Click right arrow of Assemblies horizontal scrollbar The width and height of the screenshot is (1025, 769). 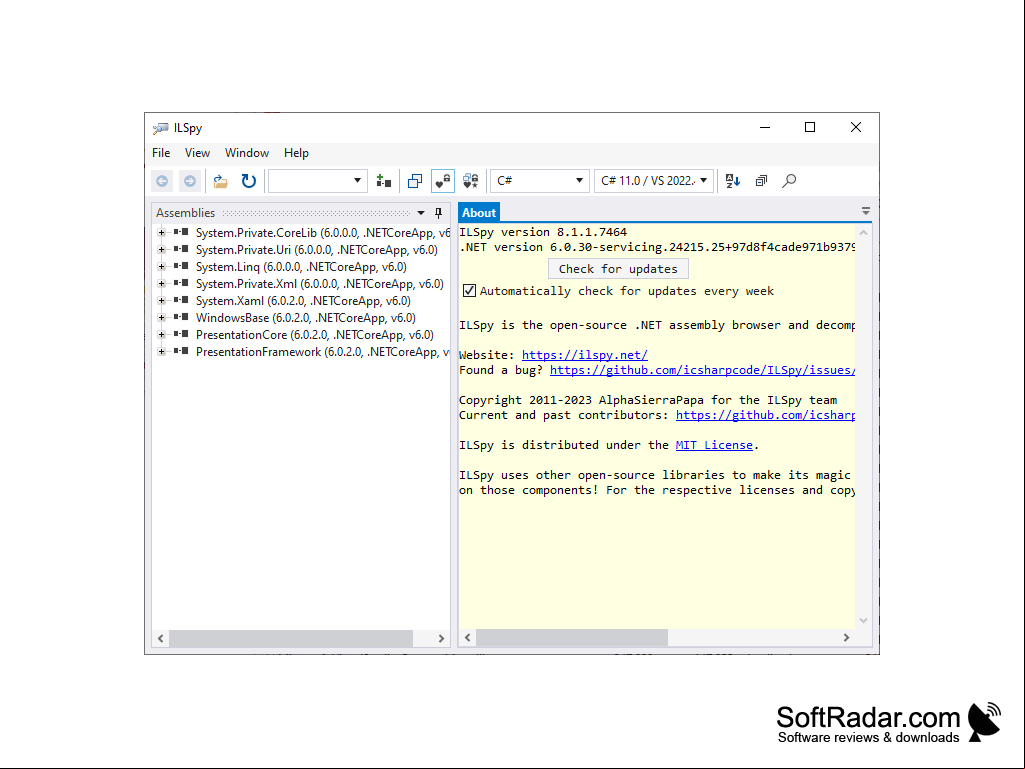441,638
